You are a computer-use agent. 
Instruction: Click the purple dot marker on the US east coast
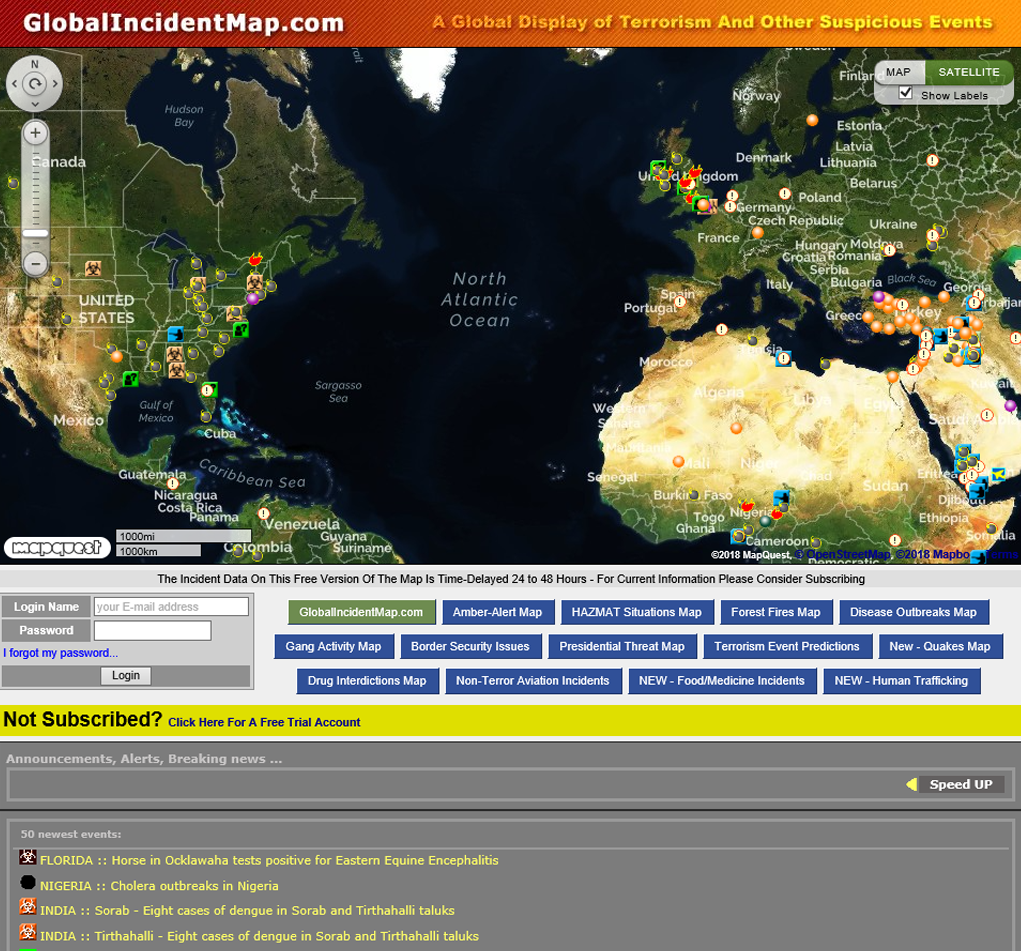pyautogui.click(x=253, y=298)
